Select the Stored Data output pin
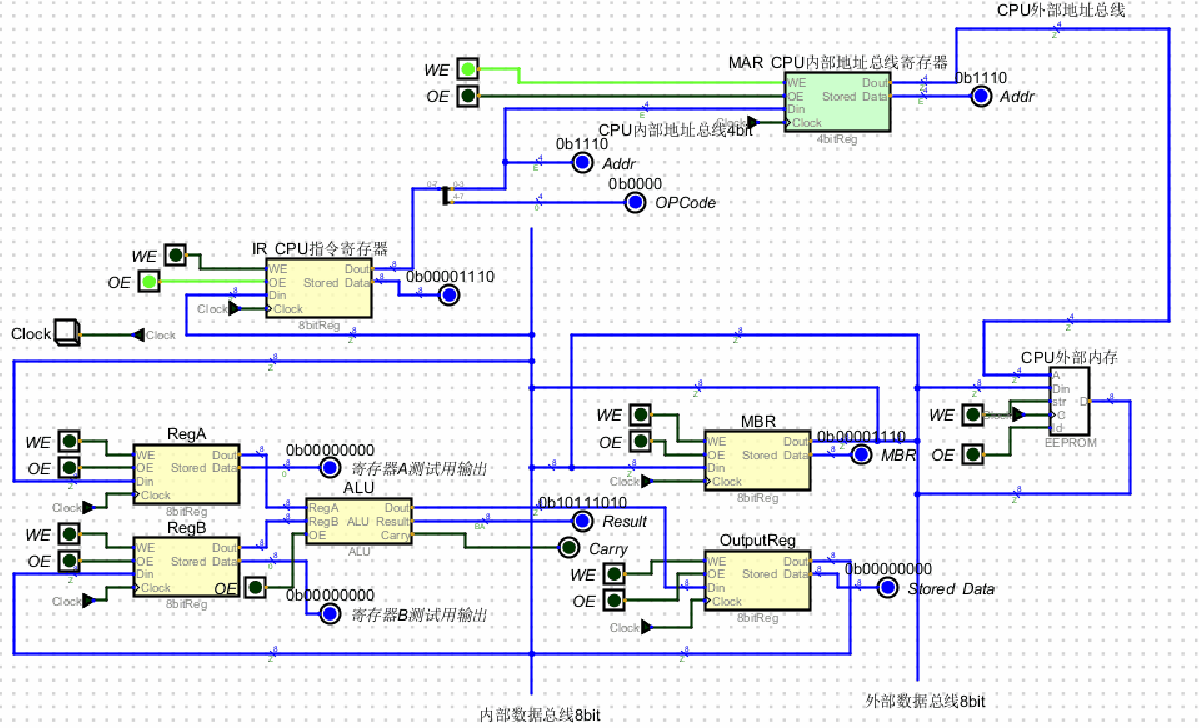The height and width of the screenshot is (728, 1199). point(888,587)
